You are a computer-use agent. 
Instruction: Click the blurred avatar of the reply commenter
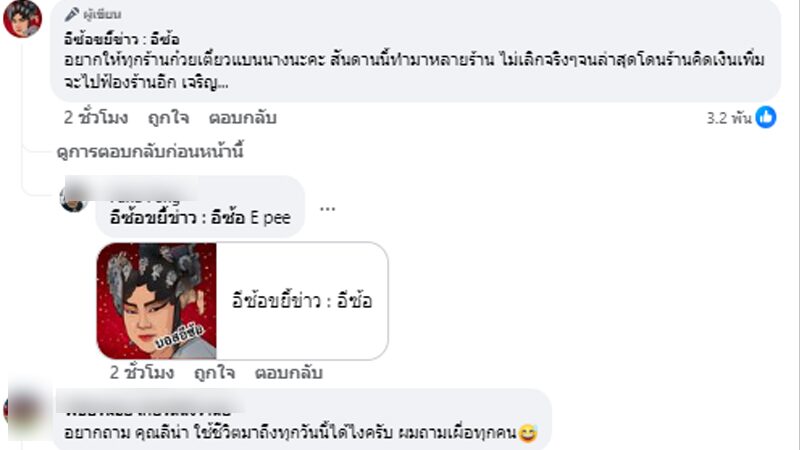tap(73, 199)
